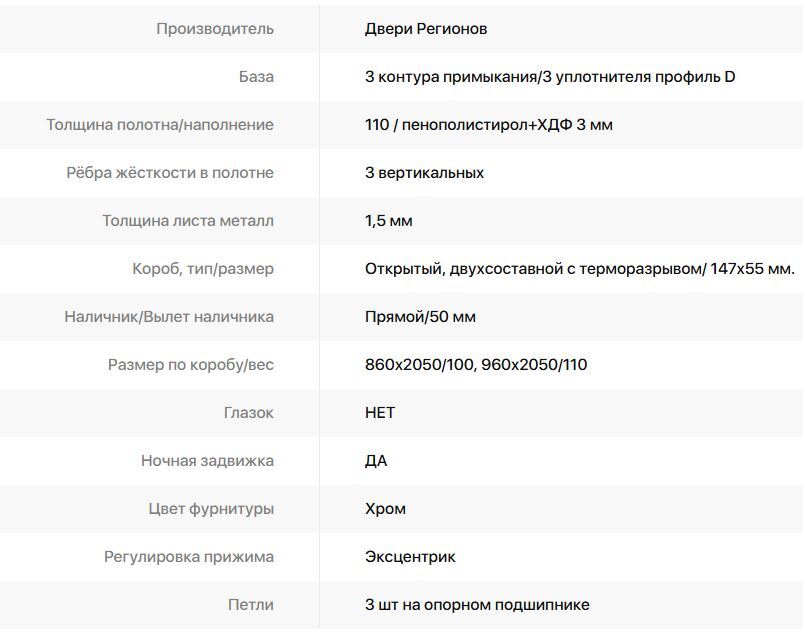Click the "Короб, тип/размер" label

click(x=203, y=269)
